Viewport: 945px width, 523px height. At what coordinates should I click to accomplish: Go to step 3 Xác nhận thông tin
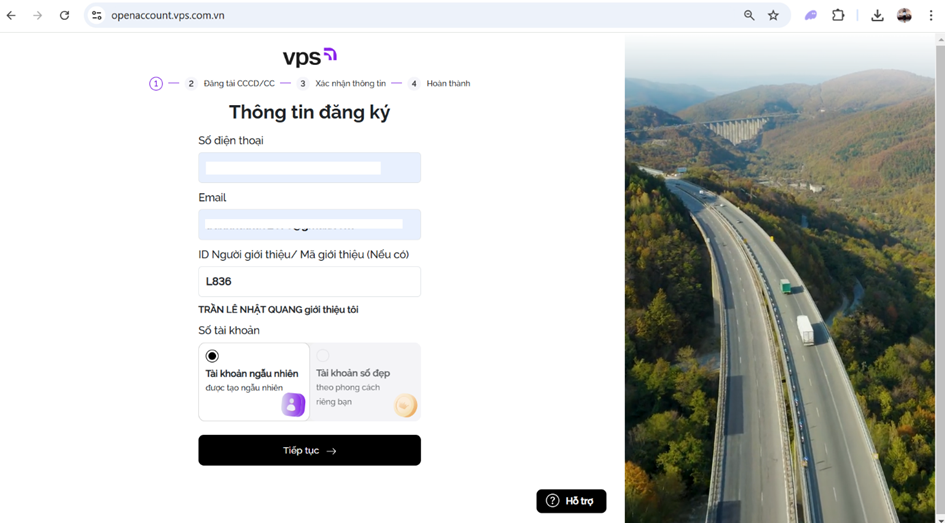341,84
